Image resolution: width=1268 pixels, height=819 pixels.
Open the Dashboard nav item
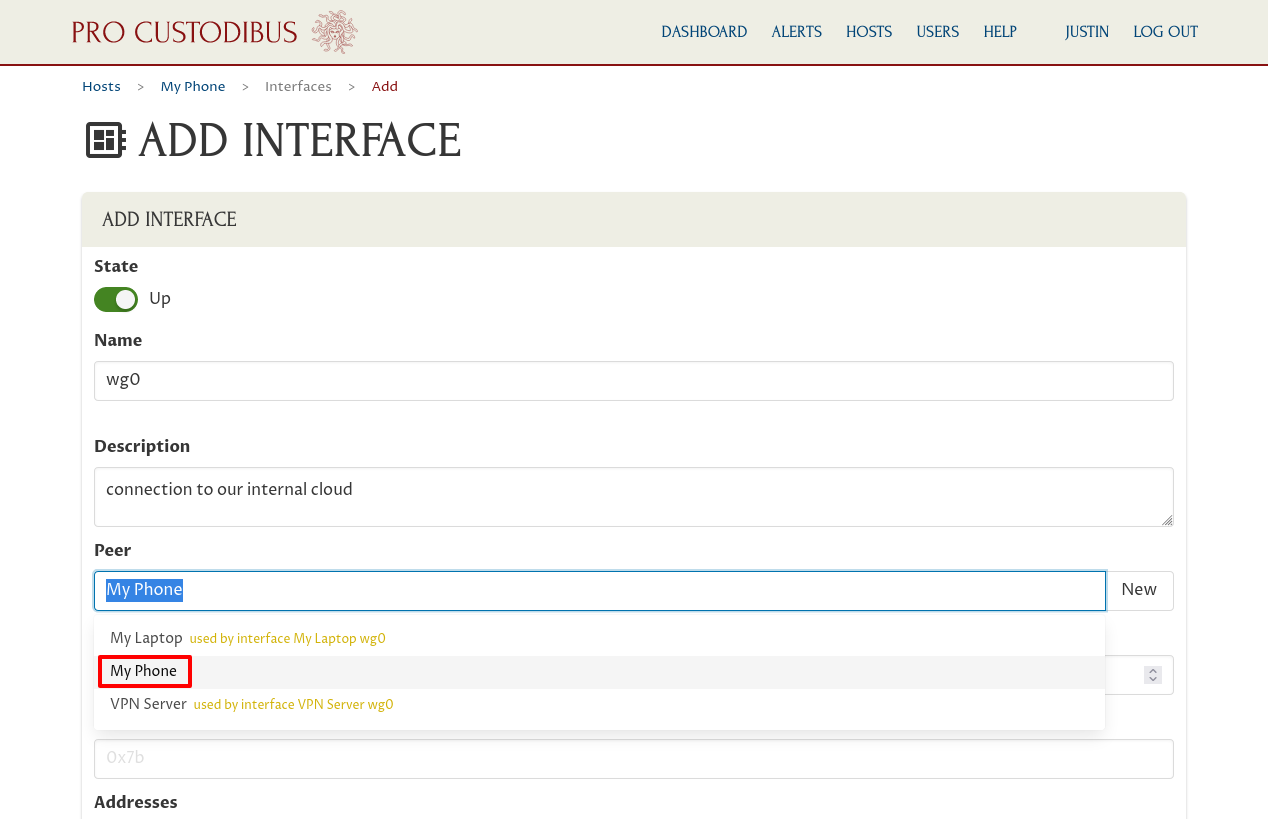(704, 32)
